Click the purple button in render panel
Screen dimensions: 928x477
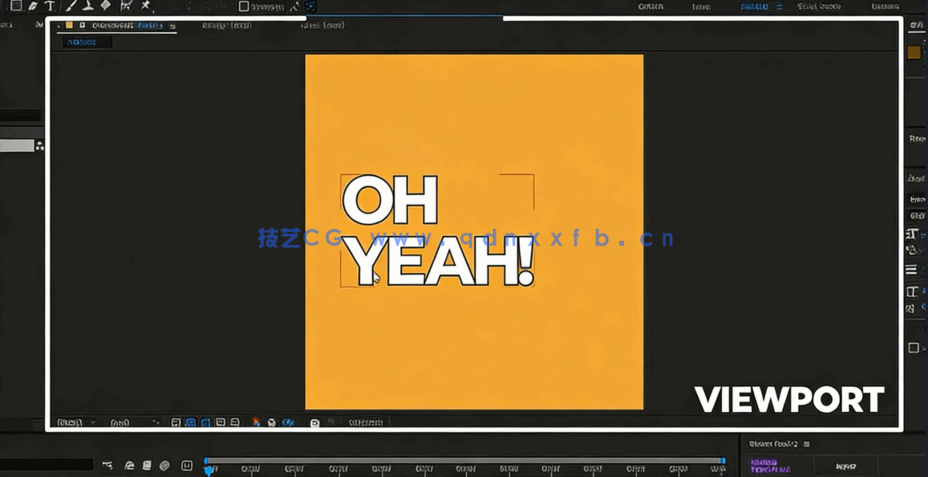[x=770, y=466]
